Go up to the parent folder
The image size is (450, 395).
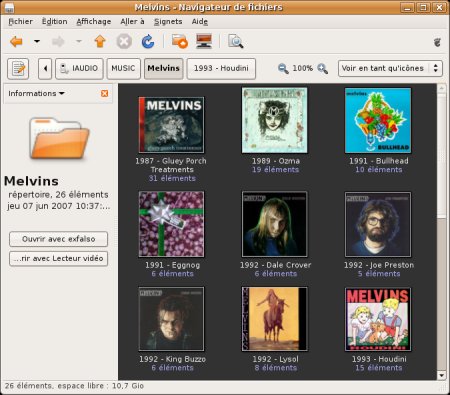[x=100, y=42]
